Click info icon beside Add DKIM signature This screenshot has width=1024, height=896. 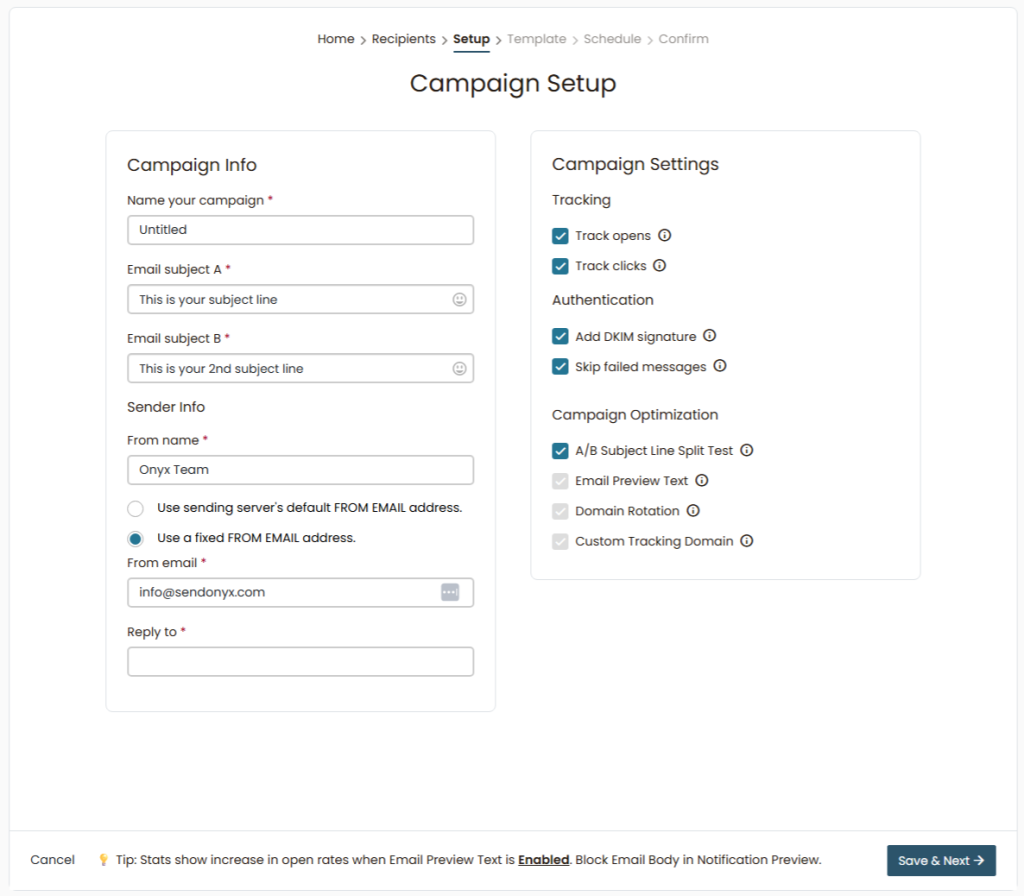(710, 336)
